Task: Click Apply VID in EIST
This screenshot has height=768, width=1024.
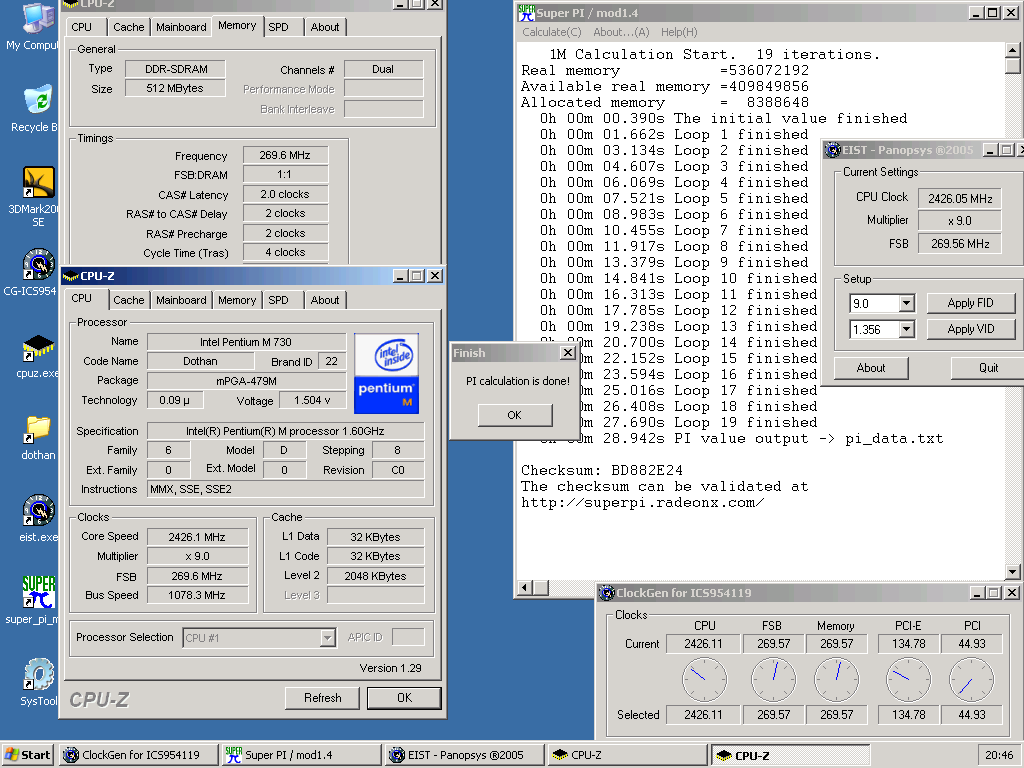Action: (970, 329)
